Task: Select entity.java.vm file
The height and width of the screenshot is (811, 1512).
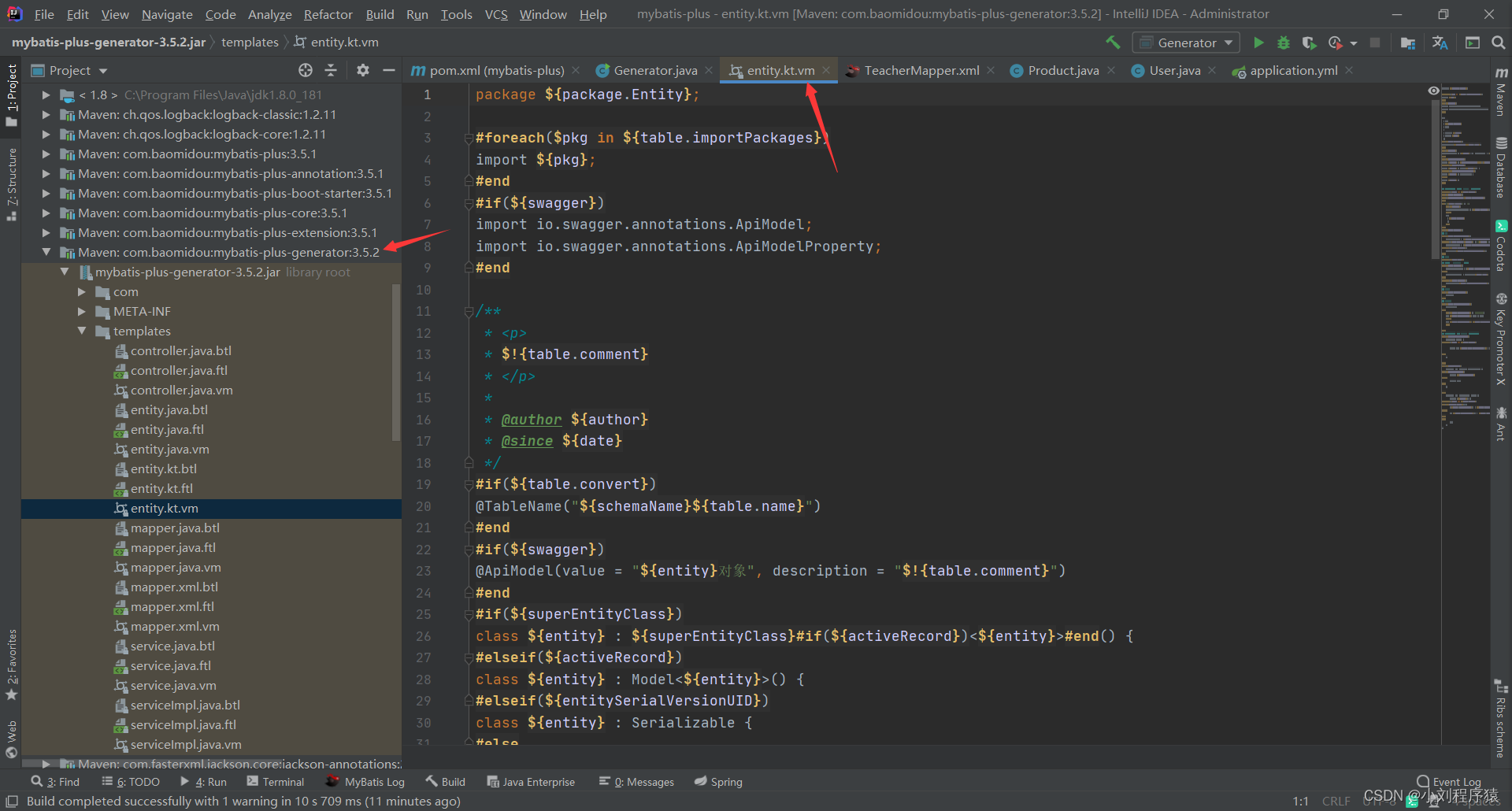Action: tap(169, 449)
